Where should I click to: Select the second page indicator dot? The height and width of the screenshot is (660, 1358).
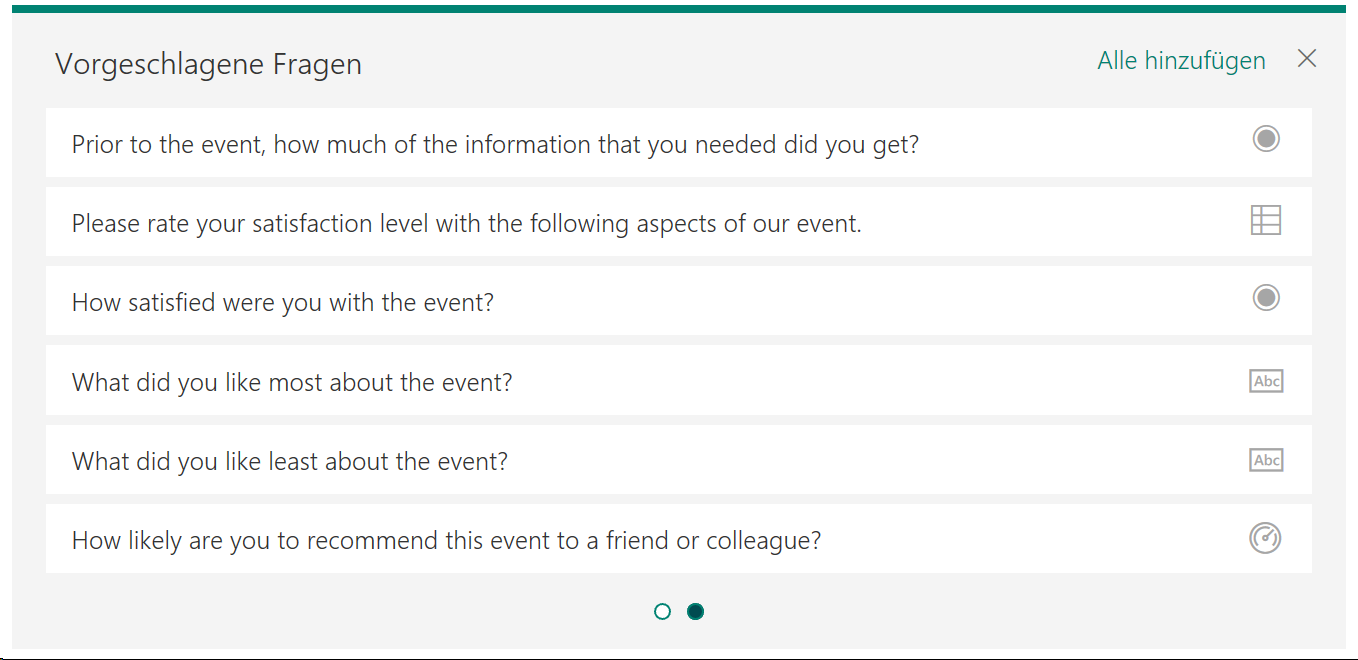[696, 611]
